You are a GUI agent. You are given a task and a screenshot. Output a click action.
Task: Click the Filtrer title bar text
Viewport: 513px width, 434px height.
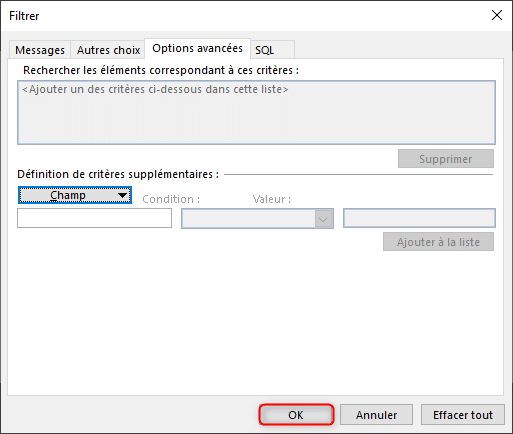coord(24,16)
